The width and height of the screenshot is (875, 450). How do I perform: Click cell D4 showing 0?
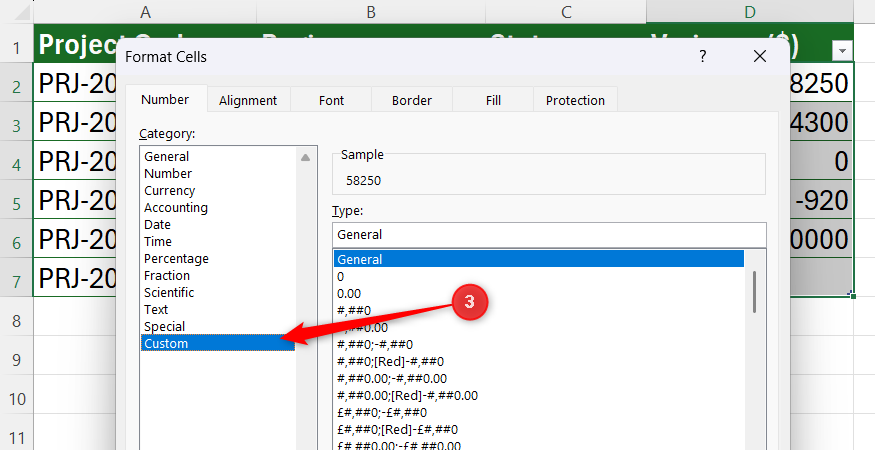(821, 161)
